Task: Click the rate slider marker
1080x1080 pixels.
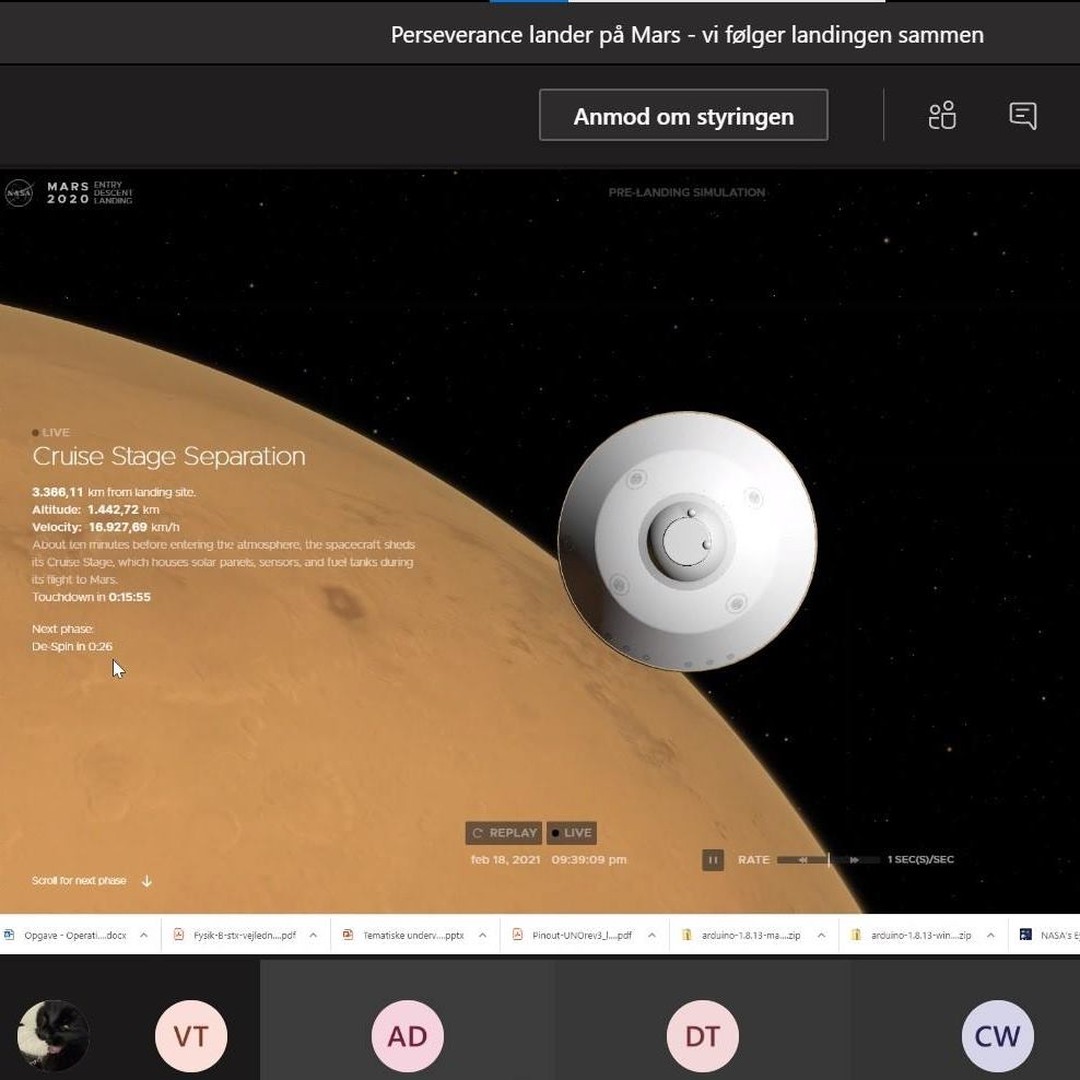Action: click(x=828, y=859)
